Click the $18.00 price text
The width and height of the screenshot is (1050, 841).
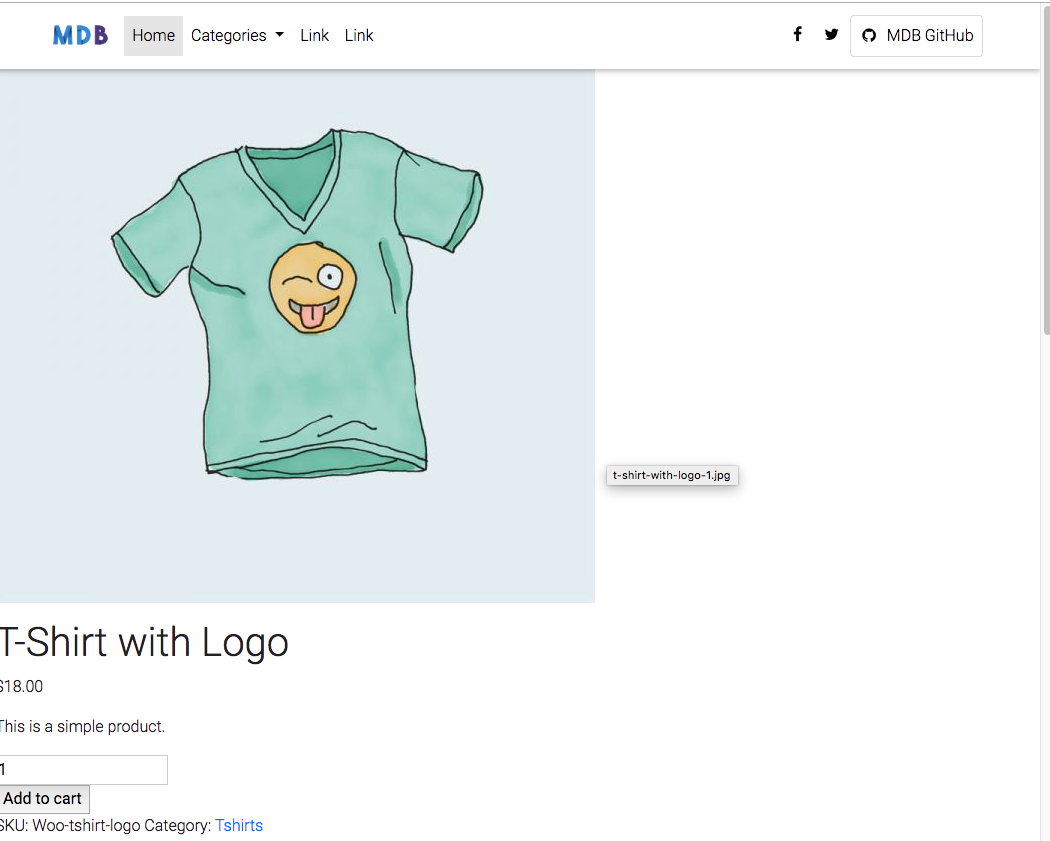(x=21, y=686)
